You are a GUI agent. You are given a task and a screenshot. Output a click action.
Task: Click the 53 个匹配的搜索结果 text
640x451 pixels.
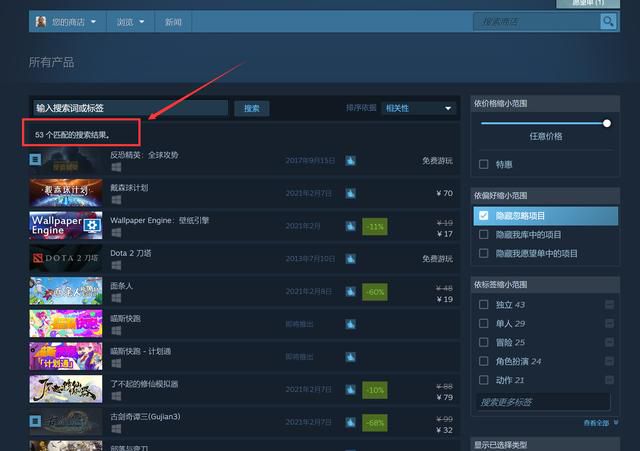tap(72, 135)
